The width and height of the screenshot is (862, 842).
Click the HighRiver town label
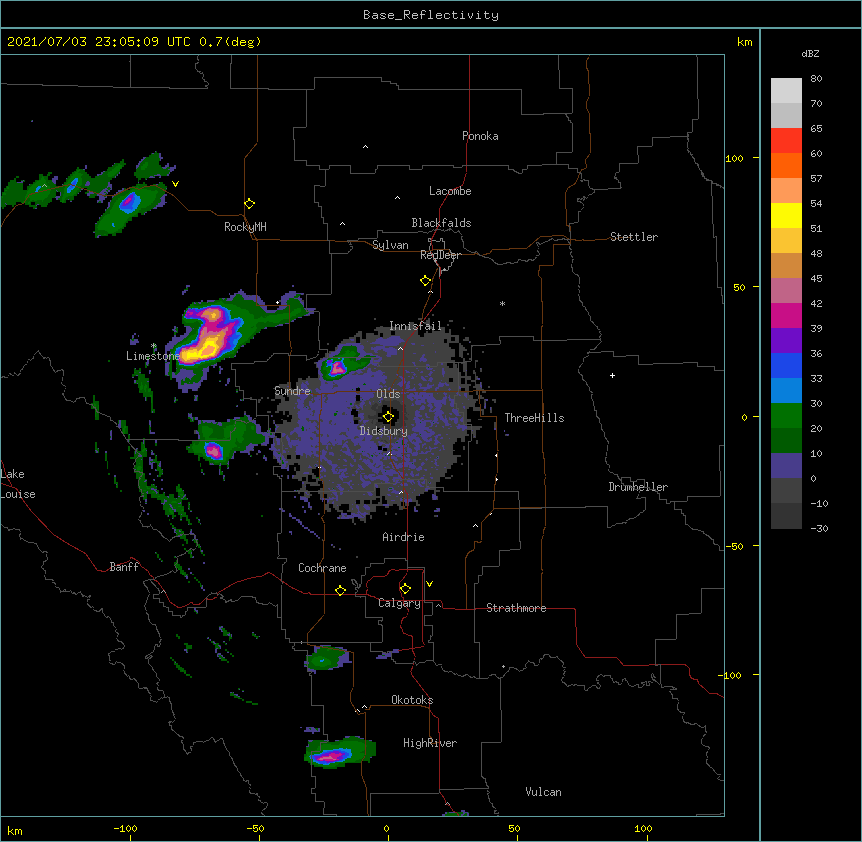[x=430, y=743]
